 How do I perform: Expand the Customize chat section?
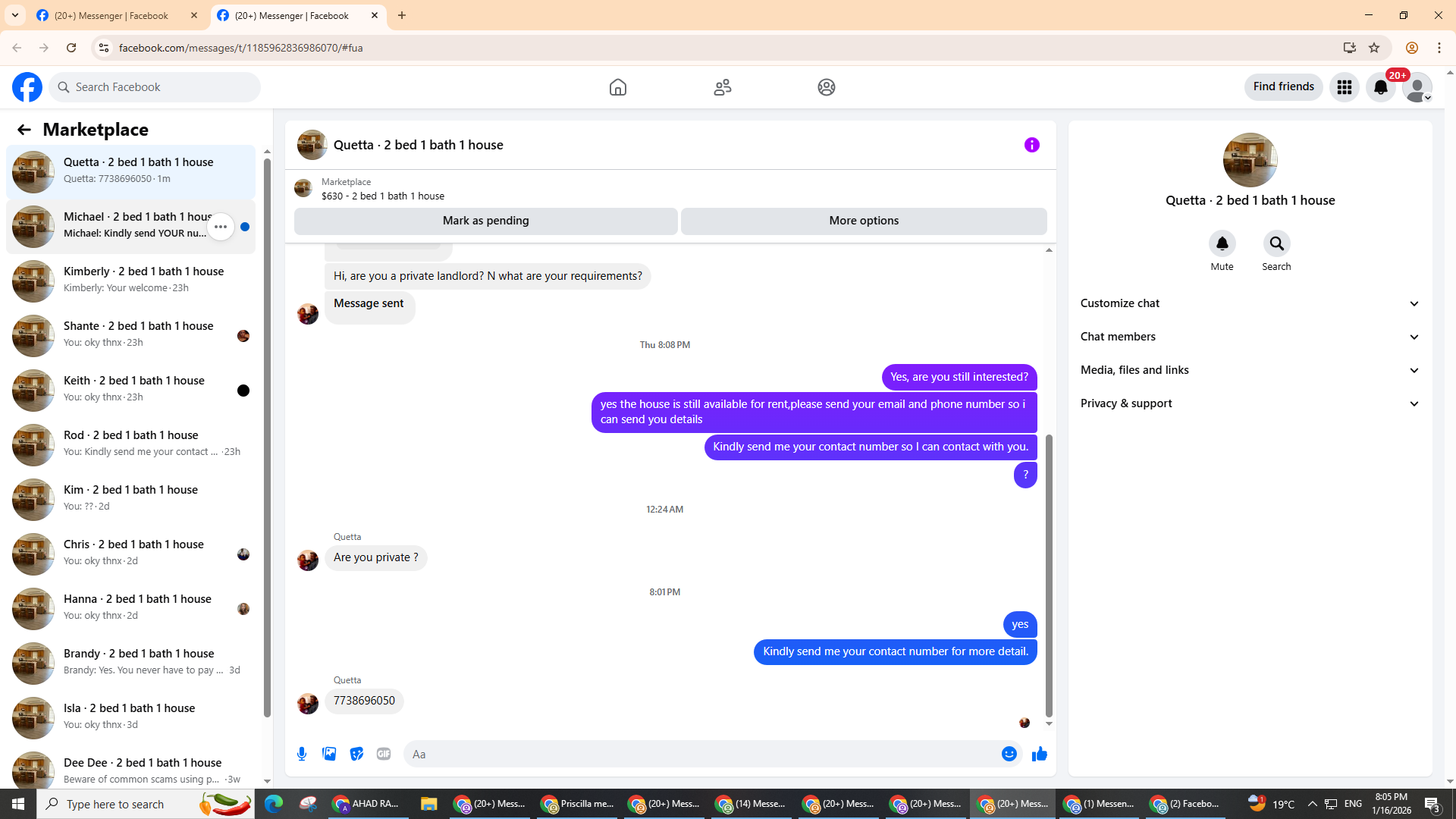(x=1249, y=303)
